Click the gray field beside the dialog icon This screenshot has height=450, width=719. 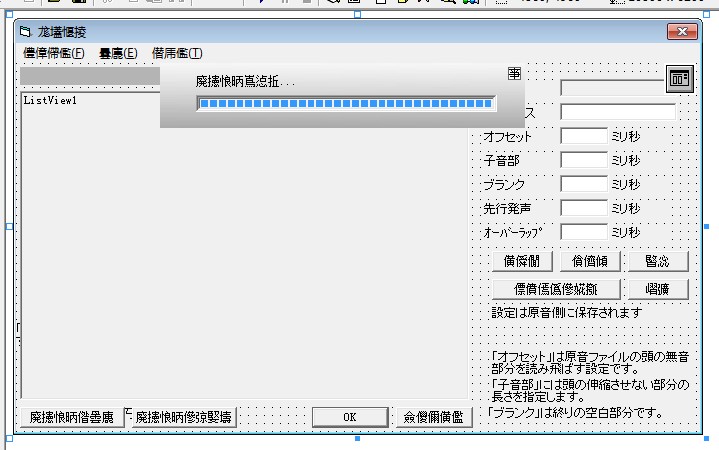click(612, 88)
